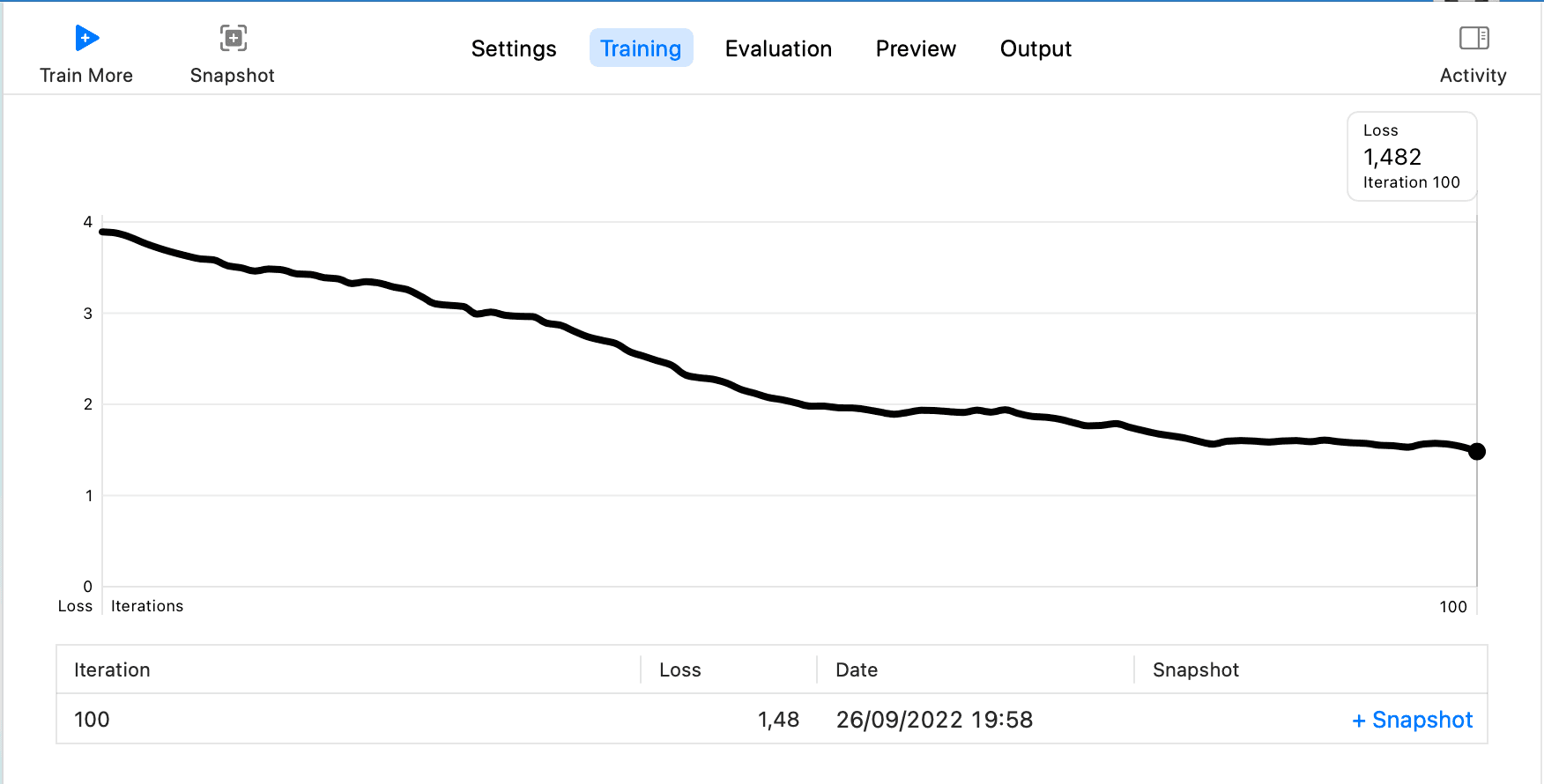
Task: Click the Snapshot toolbar label
Action: pos(233,76)
